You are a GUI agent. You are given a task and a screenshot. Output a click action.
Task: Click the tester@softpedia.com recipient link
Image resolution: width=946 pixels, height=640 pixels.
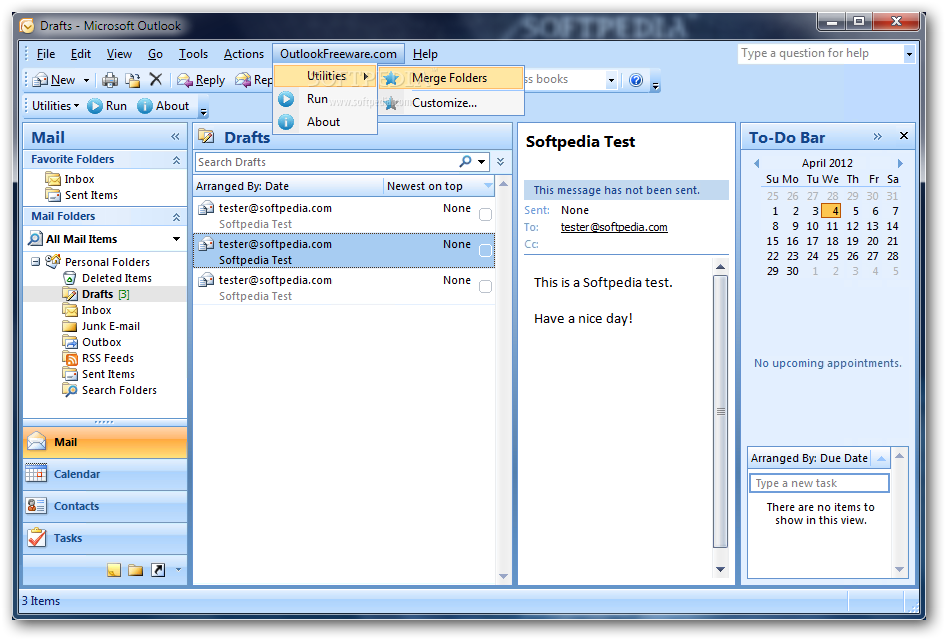(614, 227)
